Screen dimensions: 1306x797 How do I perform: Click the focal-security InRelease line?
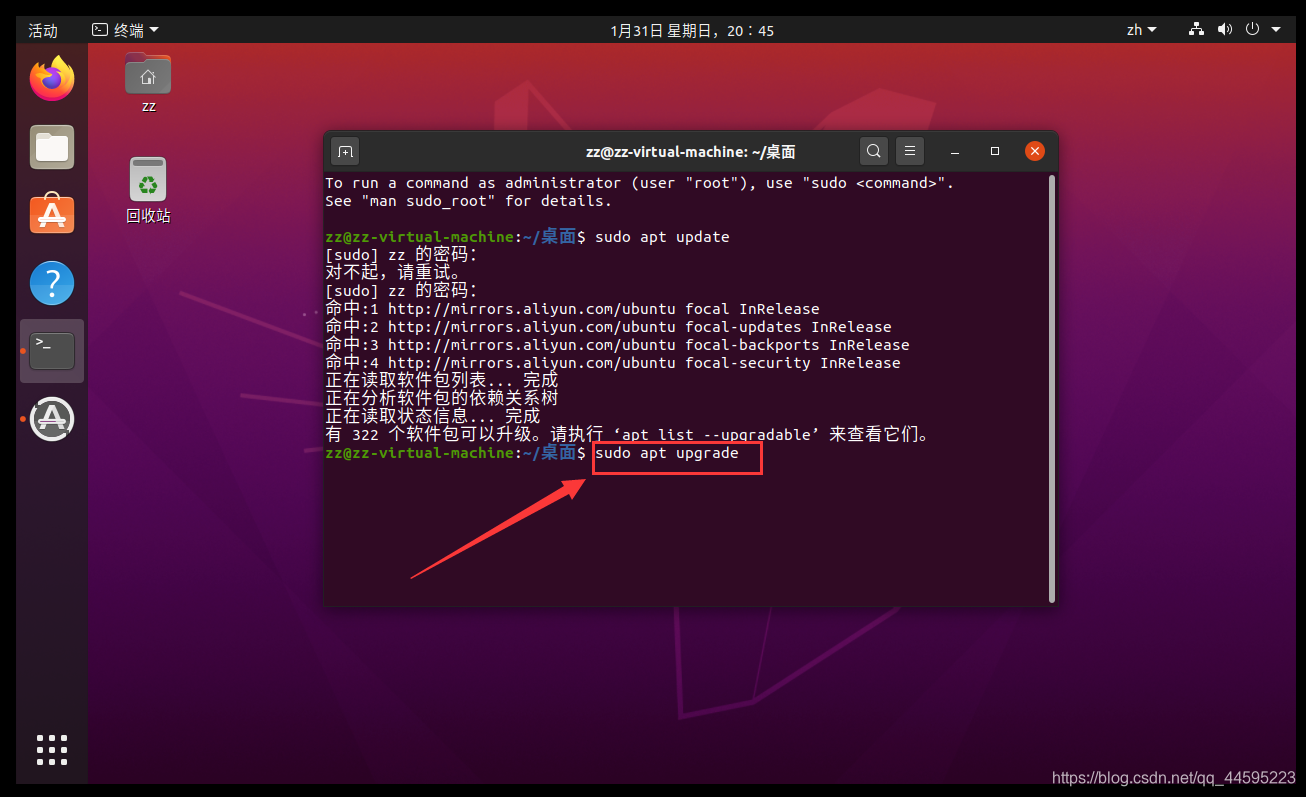click(x=613, y=363)
